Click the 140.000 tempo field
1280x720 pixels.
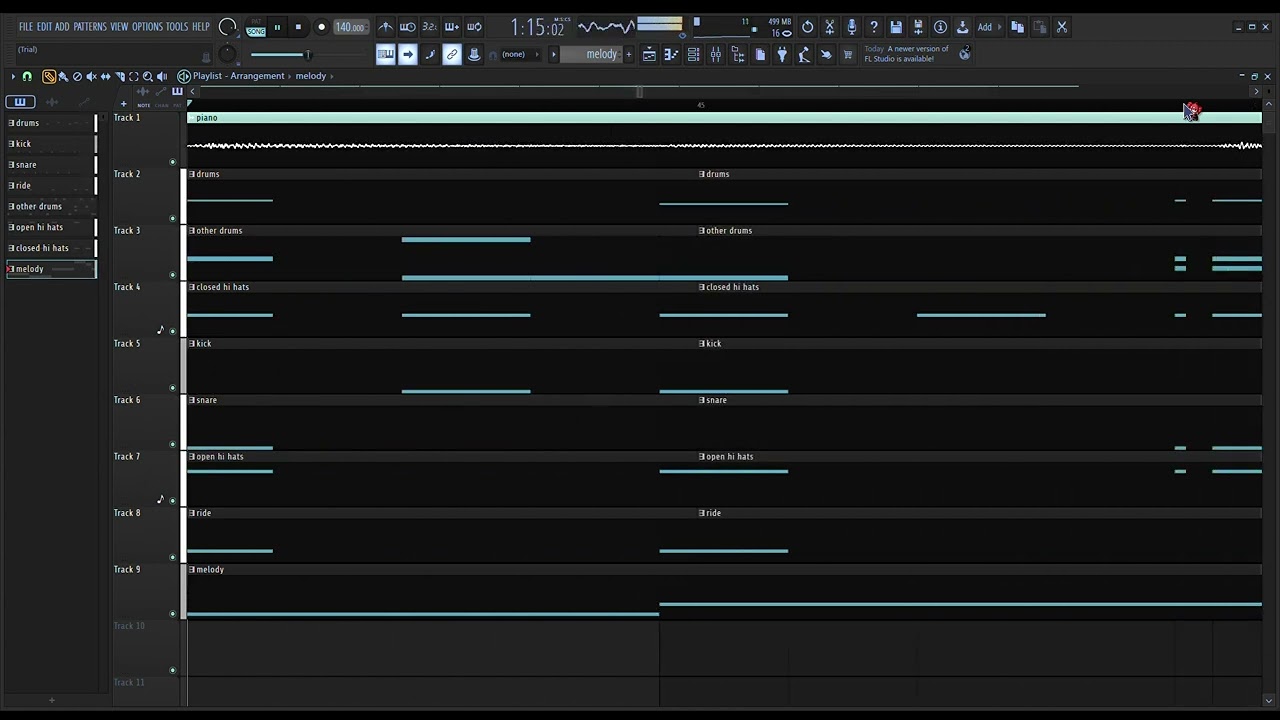coord(351,27)
